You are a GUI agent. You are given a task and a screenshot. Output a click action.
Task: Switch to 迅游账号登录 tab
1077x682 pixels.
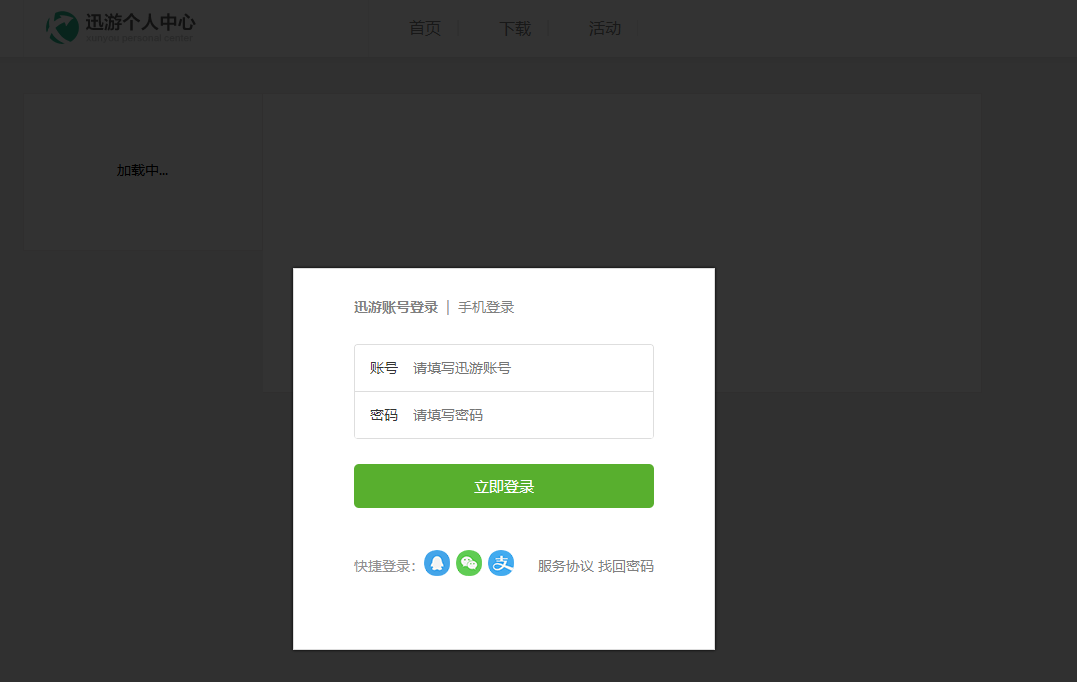tap(396, 307)
